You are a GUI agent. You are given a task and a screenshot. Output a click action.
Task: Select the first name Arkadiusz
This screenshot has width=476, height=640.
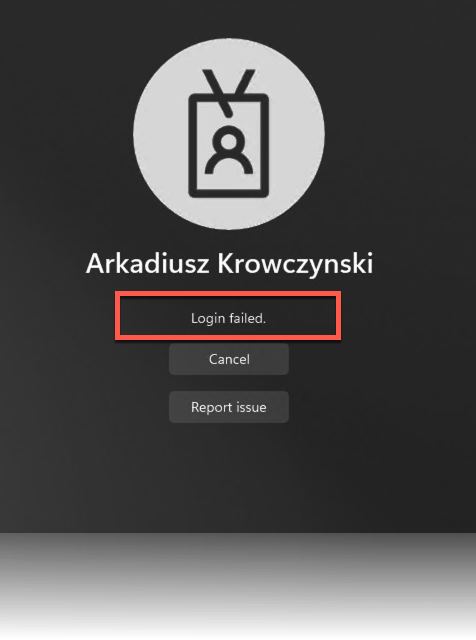coord(147,264)
